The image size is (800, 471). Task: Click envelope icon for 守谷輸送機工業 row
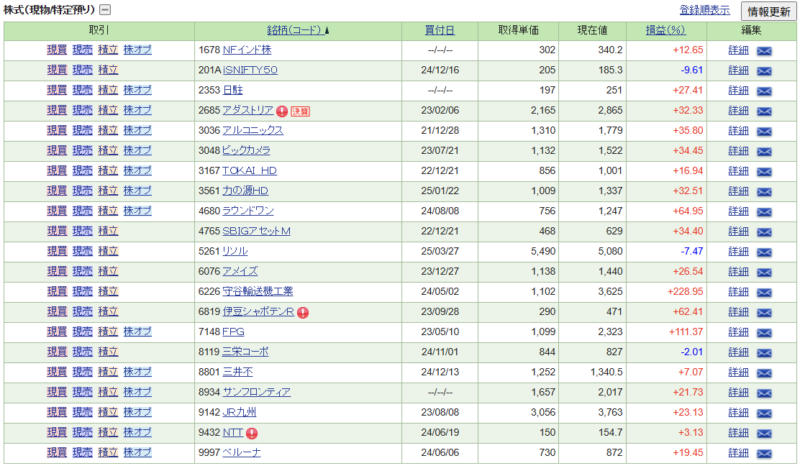pyautogui.click(x=764, y=292)
